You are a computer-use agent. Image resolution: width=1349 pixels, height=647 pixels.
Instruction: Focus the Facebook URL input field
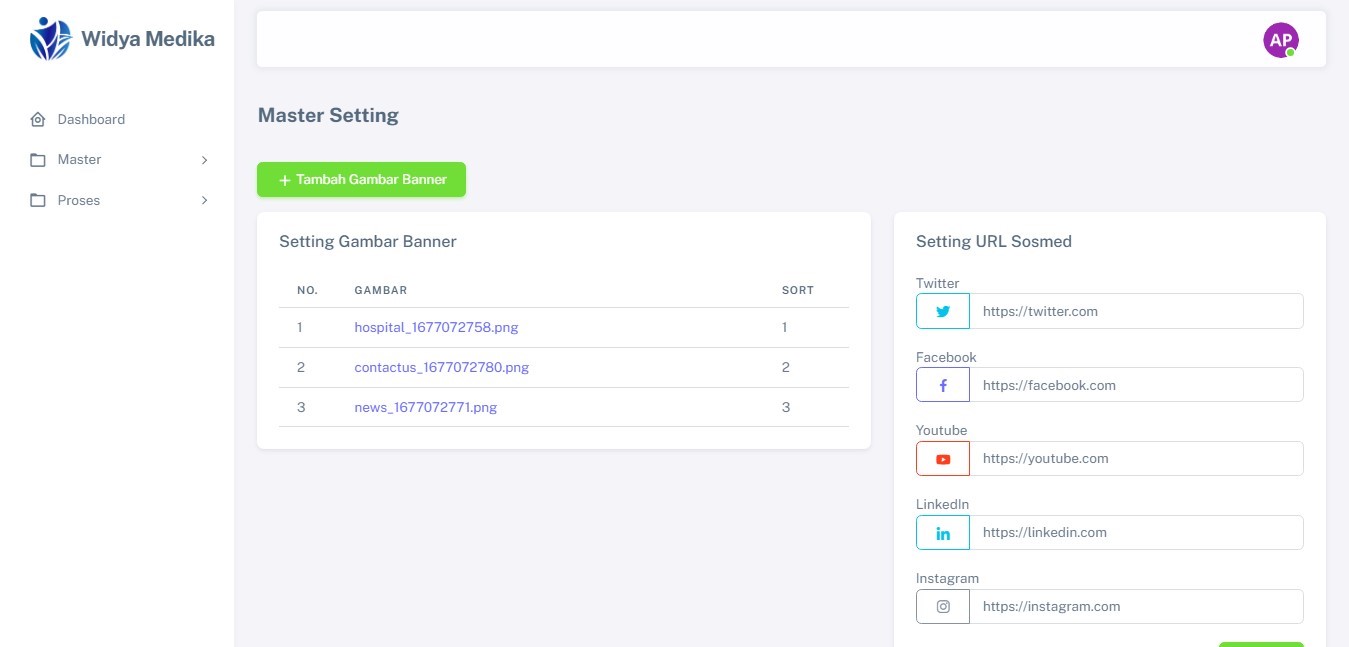tap(1136, 385)
